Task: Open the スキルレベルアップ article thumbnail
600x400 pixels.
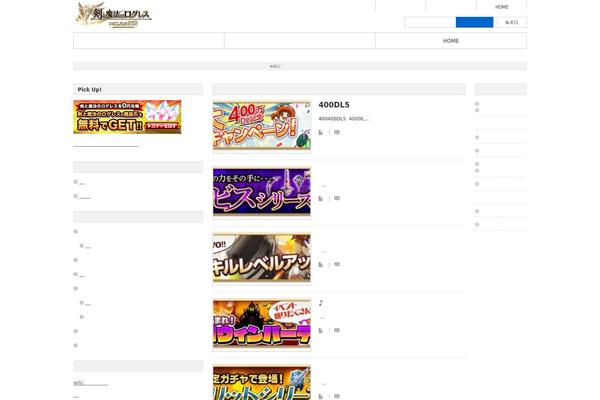Action: [x=262, y=258]
